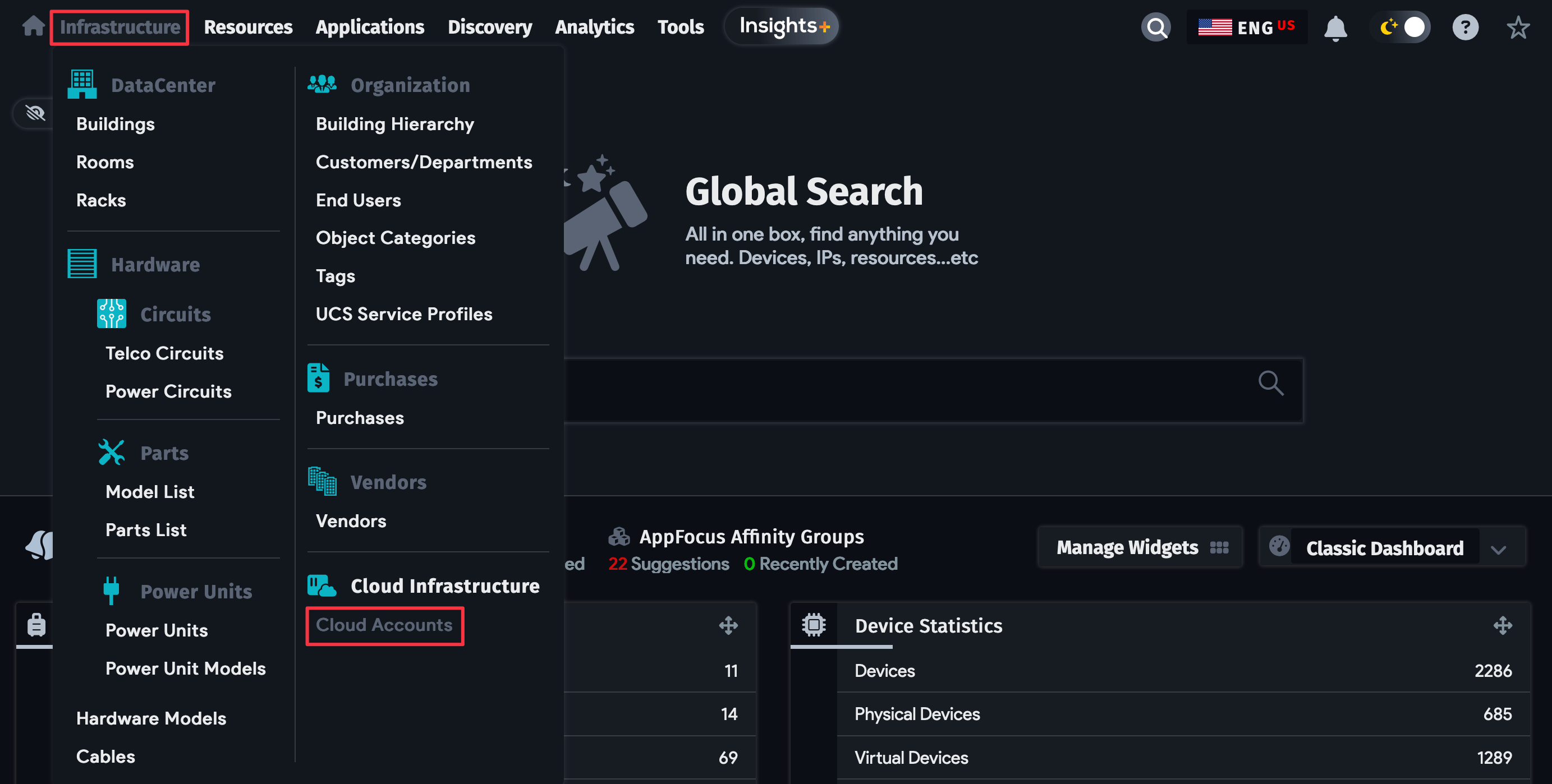Click the help question mark icon
Screen dimensions: 1552x784
pyautogui.click(x=1466, y=26)
